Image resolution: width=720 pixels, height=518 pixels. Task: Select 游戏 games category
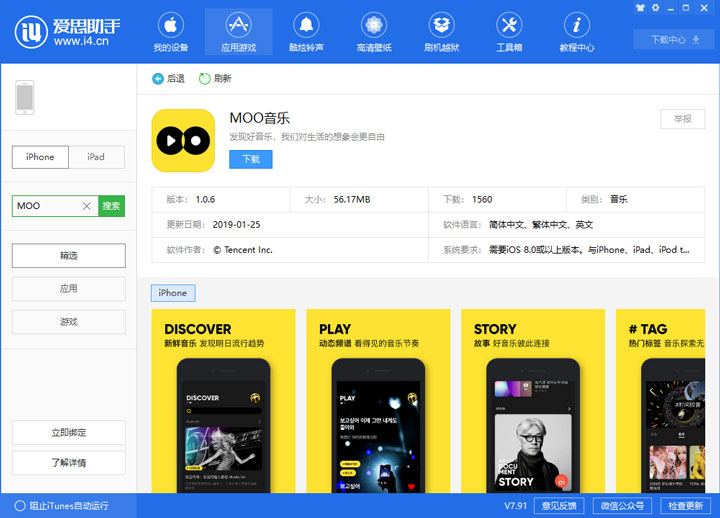[68, 321]
